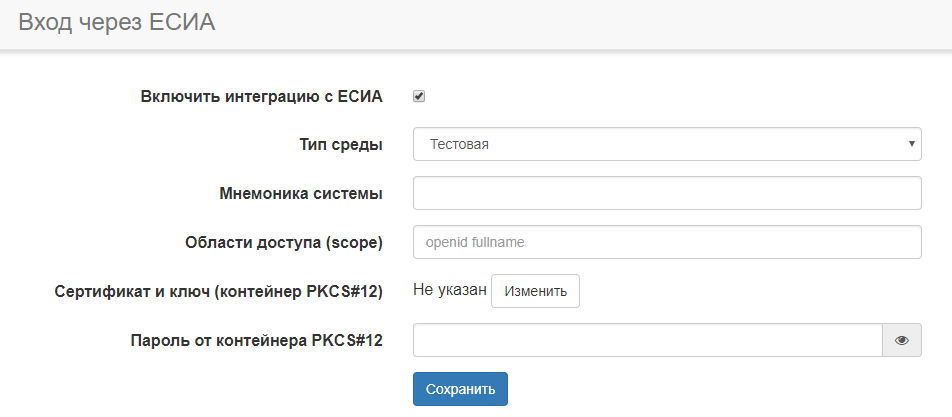The width and height of the screenshot is (952, 417).
Task: Show the PKCS#12 password with eye icon
Action: click(x=901, y=340)
